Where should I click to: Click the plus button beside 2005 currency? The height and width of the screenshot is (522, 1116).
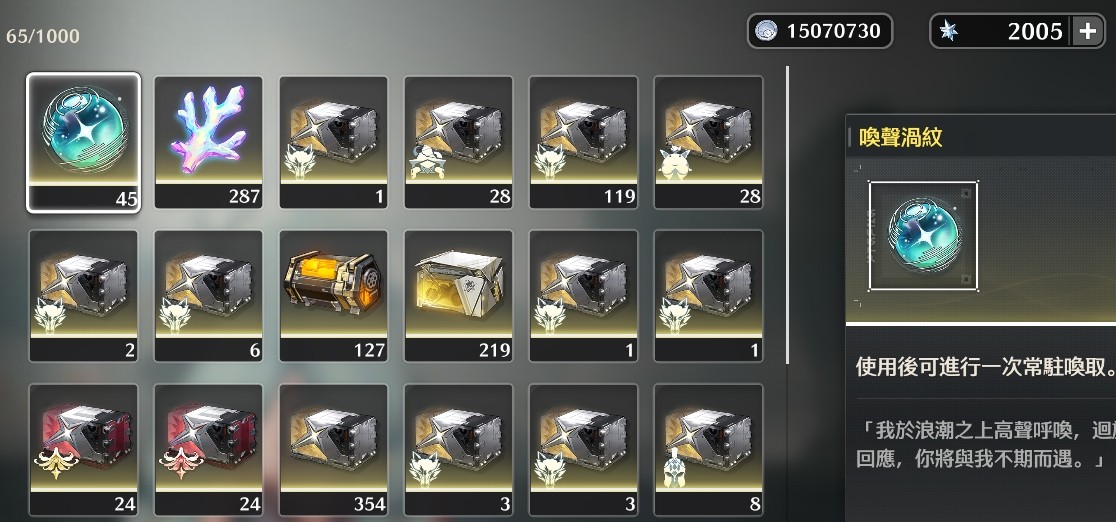click(x=1088, y=31)
